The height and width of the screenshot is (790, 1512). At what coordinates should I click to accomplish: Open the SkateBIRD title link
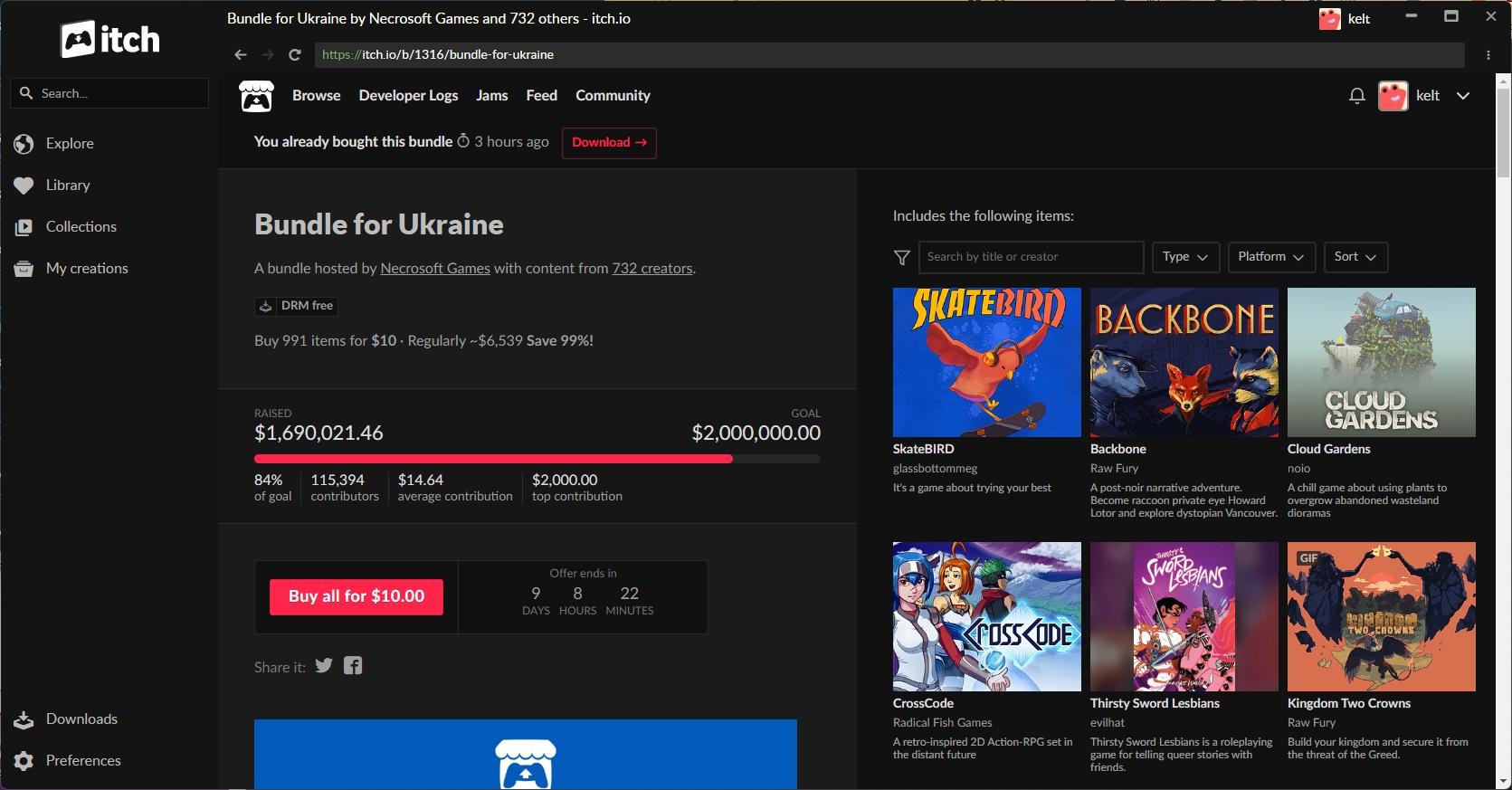923,450
